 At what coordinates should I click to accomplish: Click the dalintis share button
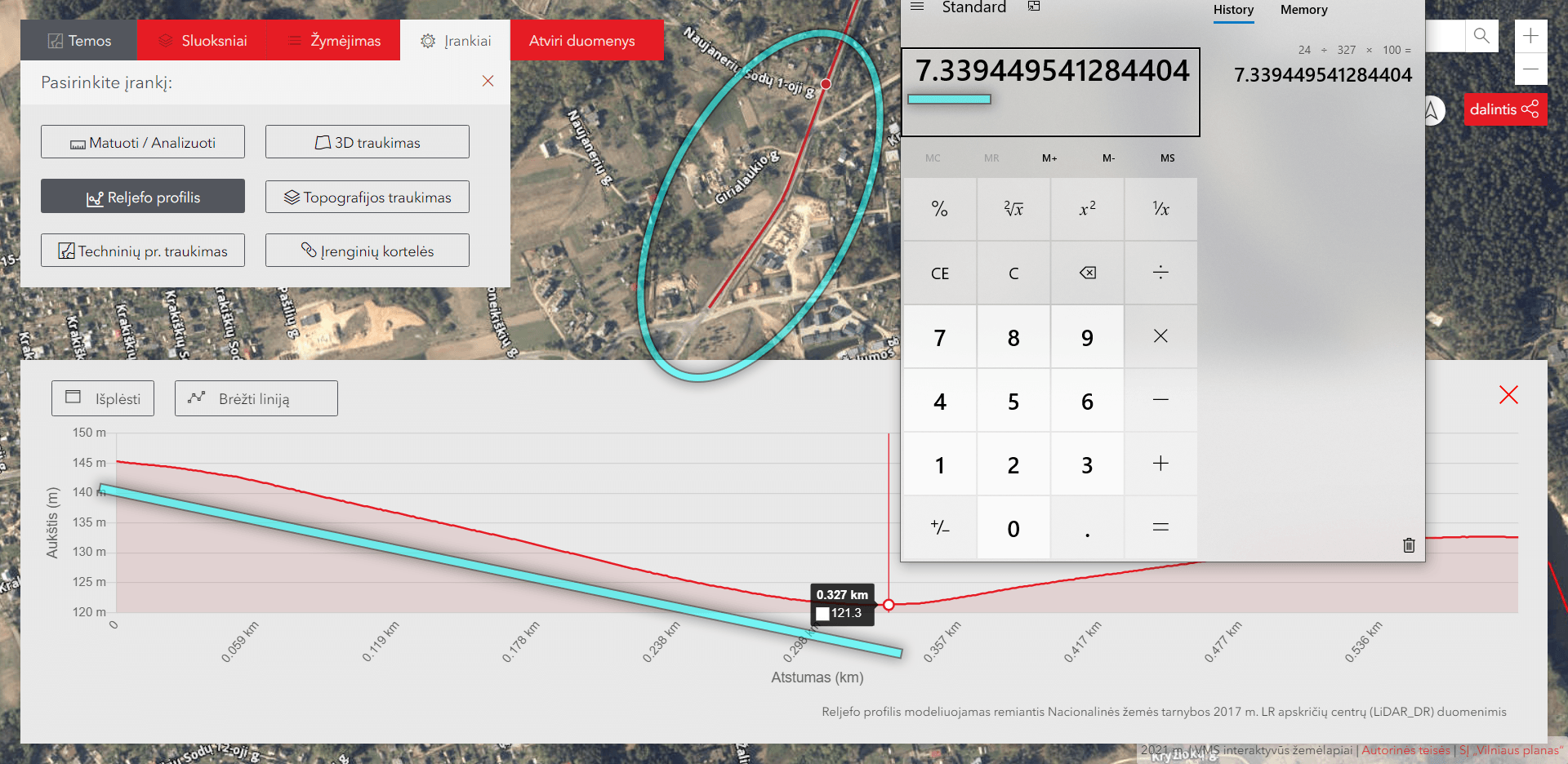[1504, 109]
